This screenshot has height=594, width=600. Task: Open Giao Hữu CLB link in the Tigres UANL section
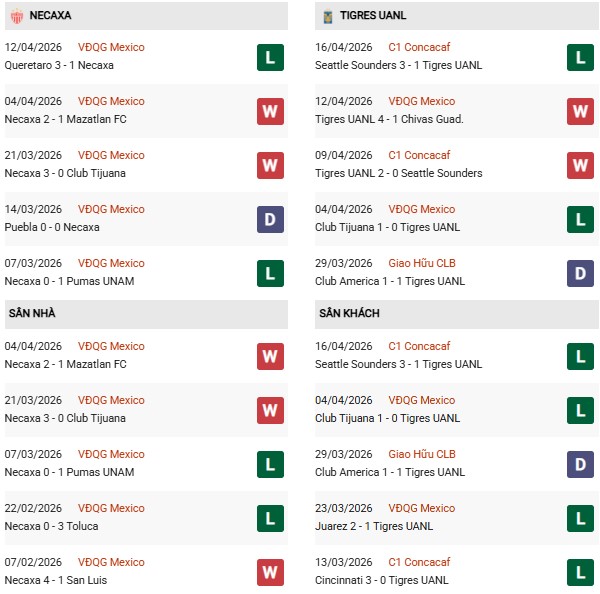pyautogui.click(x=421, y=263)
